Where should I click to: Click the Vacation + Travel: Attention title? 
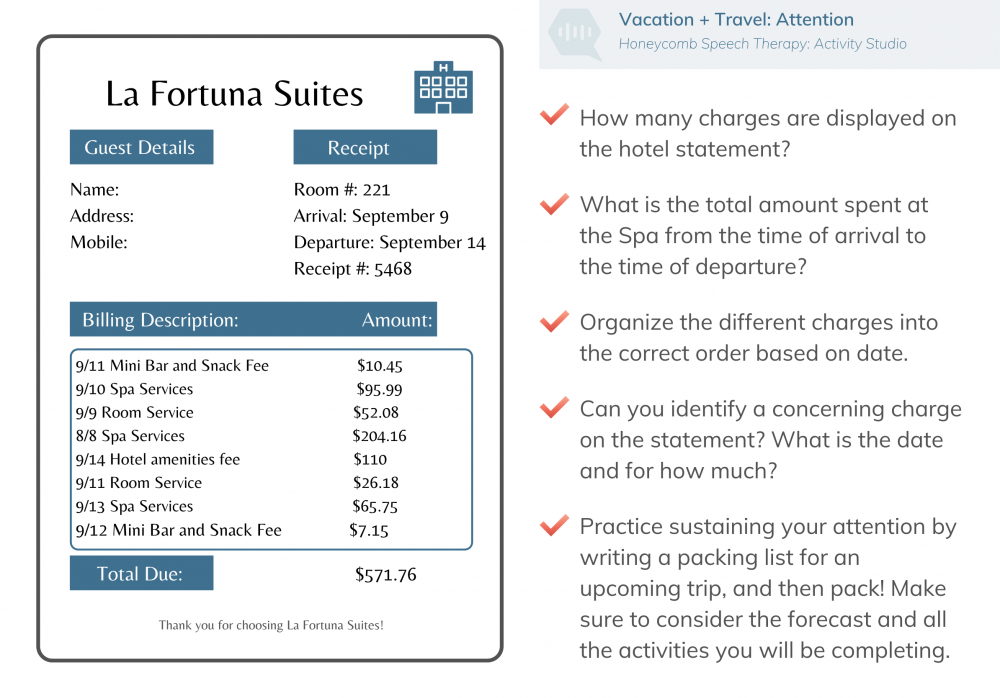coord(736,19)
